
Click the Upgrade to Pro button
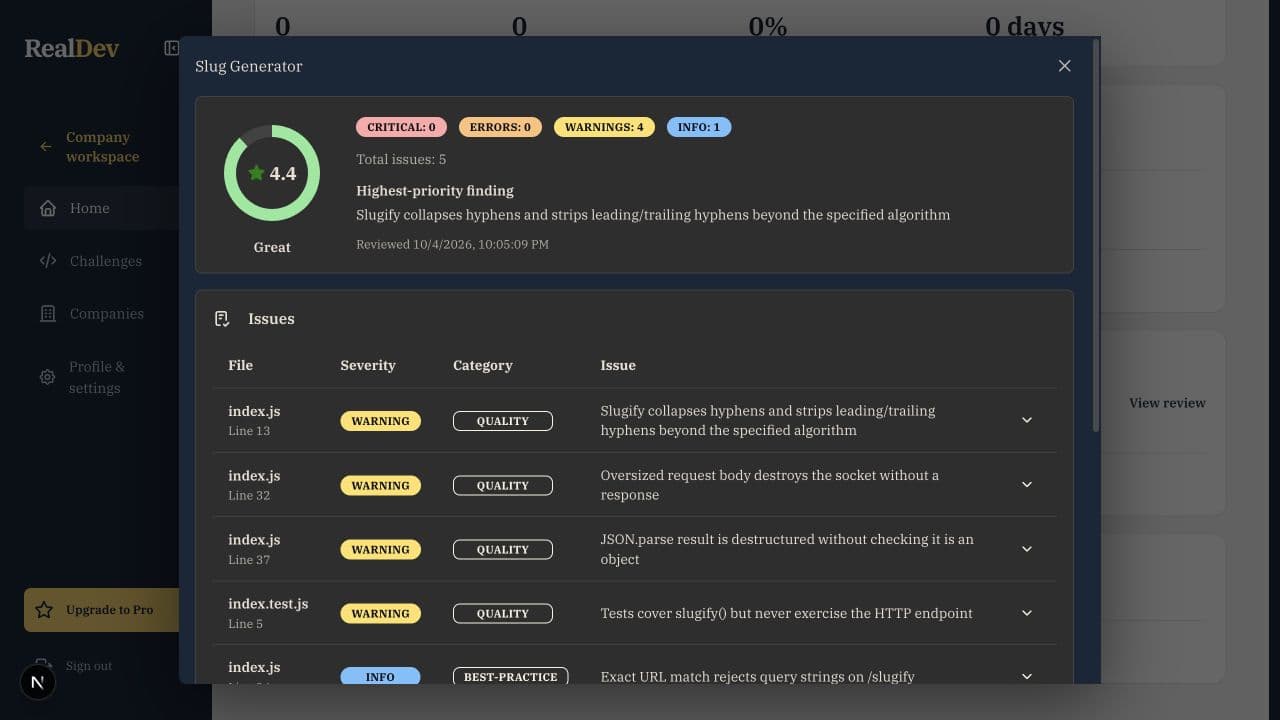(x=101, y=610)
